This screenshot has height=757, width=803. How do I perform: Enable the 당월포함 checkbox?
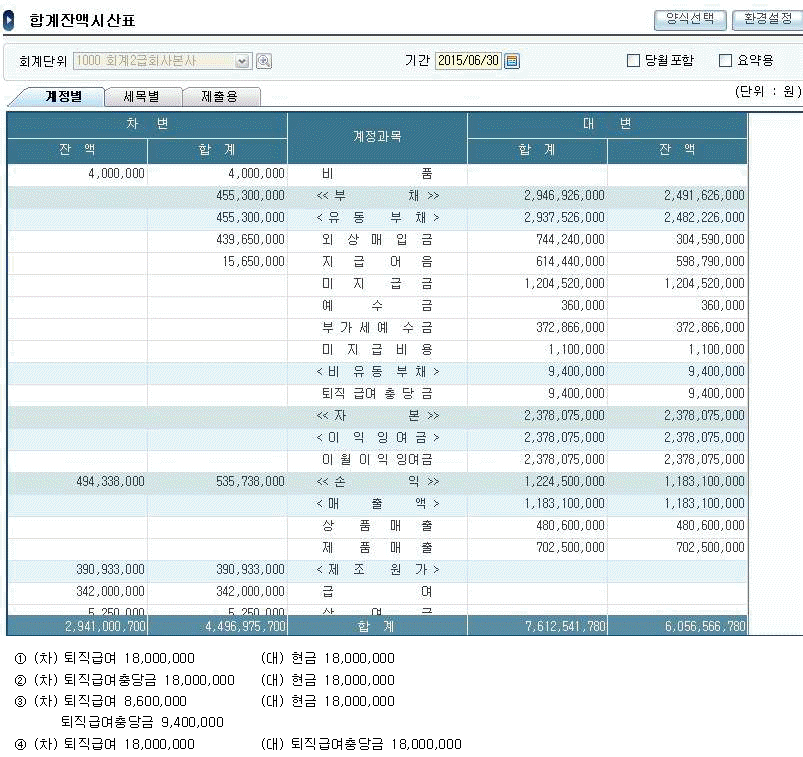633,61
